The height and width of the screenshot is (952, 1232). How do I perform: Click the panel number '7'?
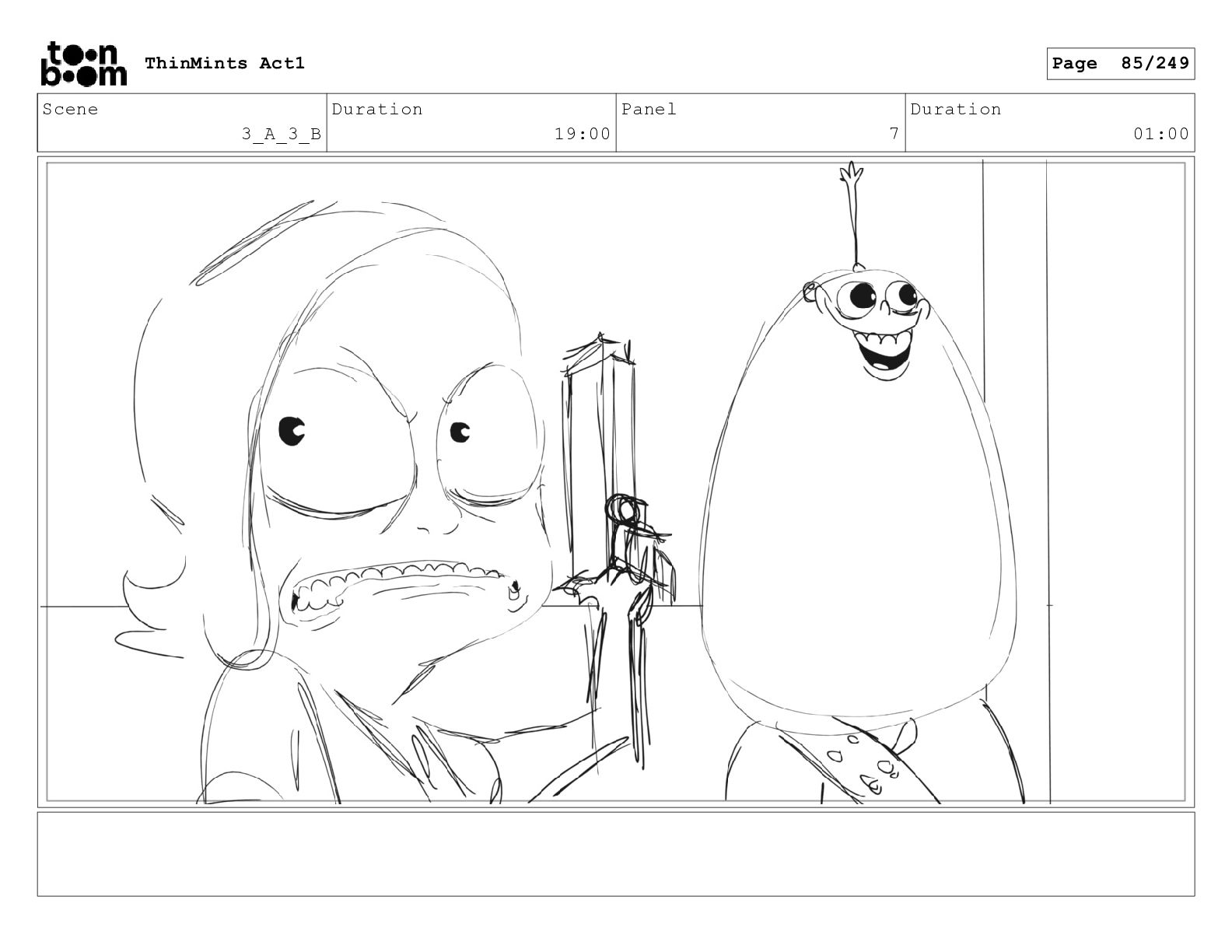(894, 133)
